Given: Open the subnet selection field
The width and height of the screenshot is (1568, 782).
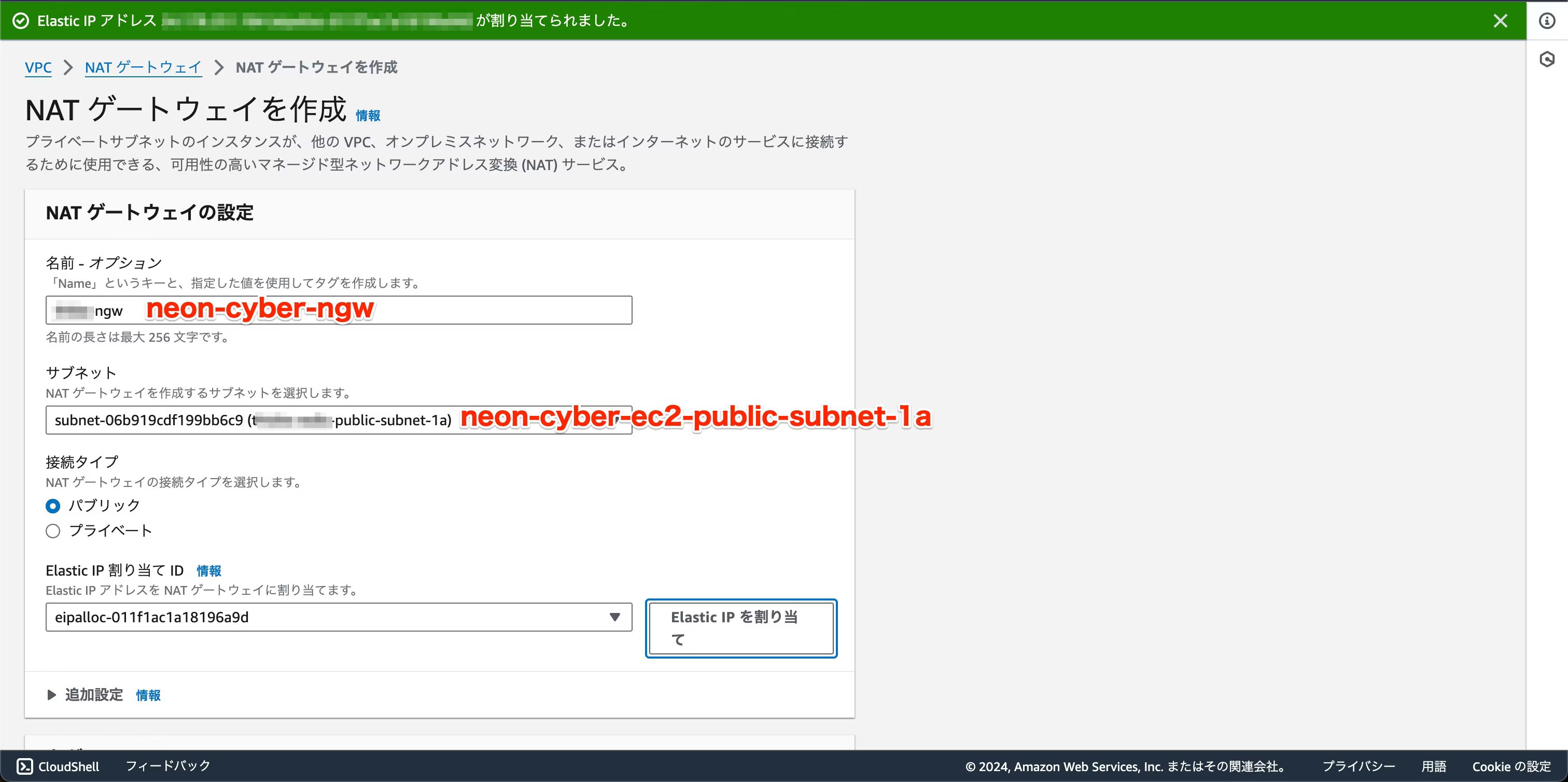Looking at the screenshot, I should (x=244, y=420).
